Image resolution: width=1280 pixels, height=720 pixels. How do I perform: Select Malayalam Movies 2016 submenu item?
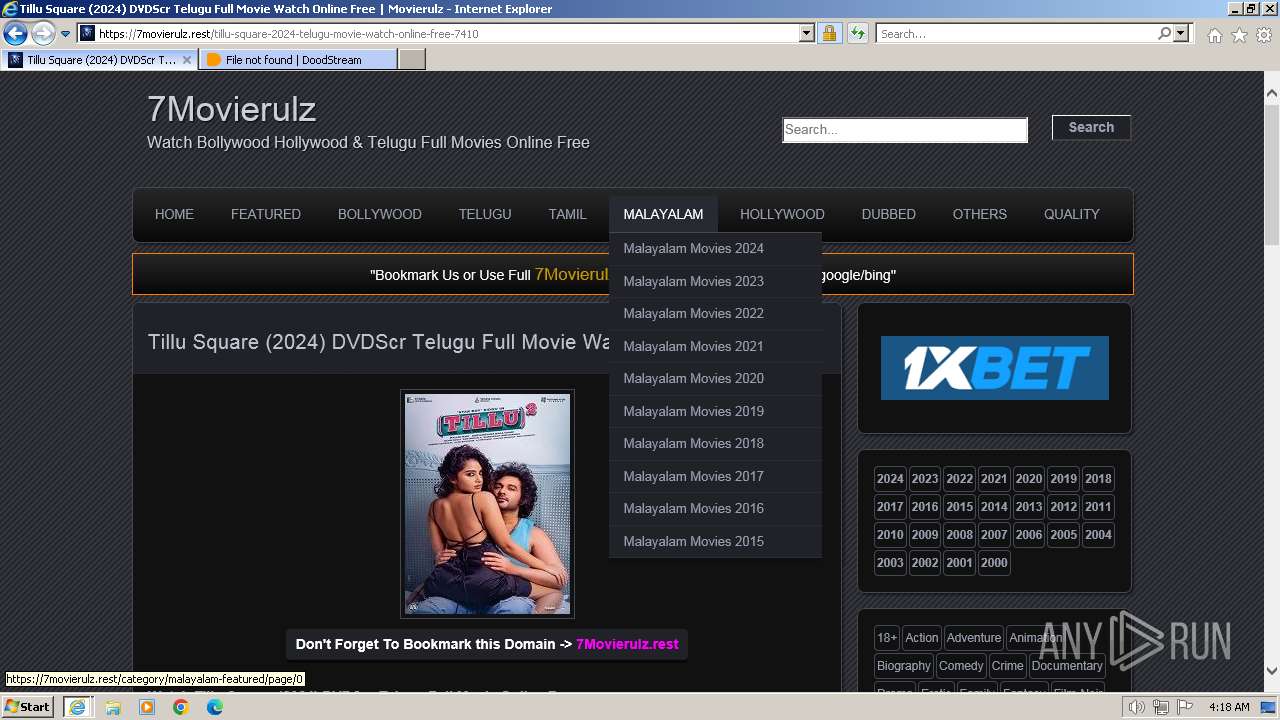(x=715, y=509)
